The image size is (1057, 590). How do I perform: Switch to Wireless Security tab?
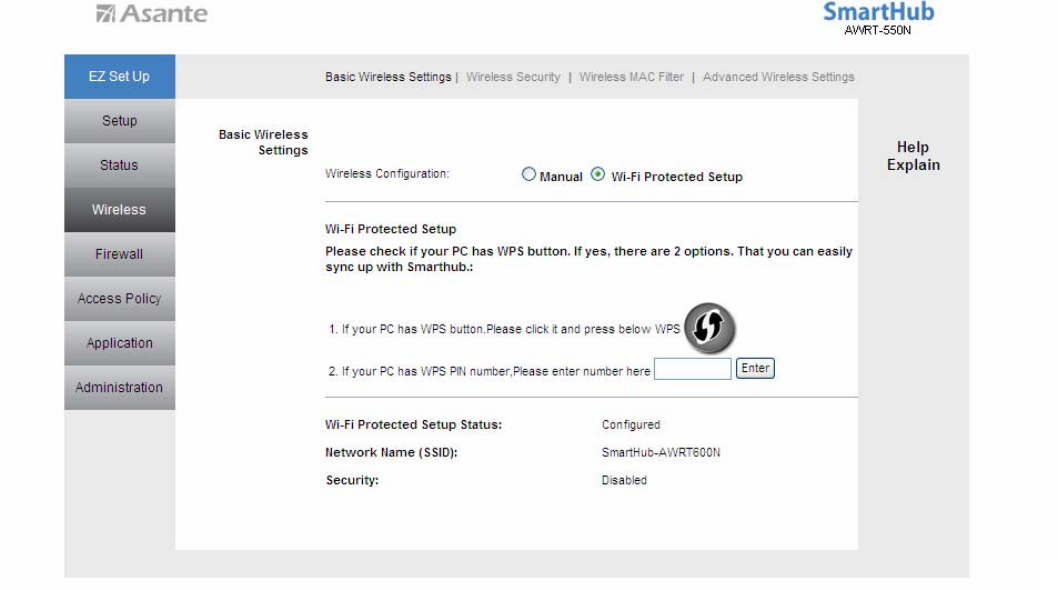(x=513, y=77)
